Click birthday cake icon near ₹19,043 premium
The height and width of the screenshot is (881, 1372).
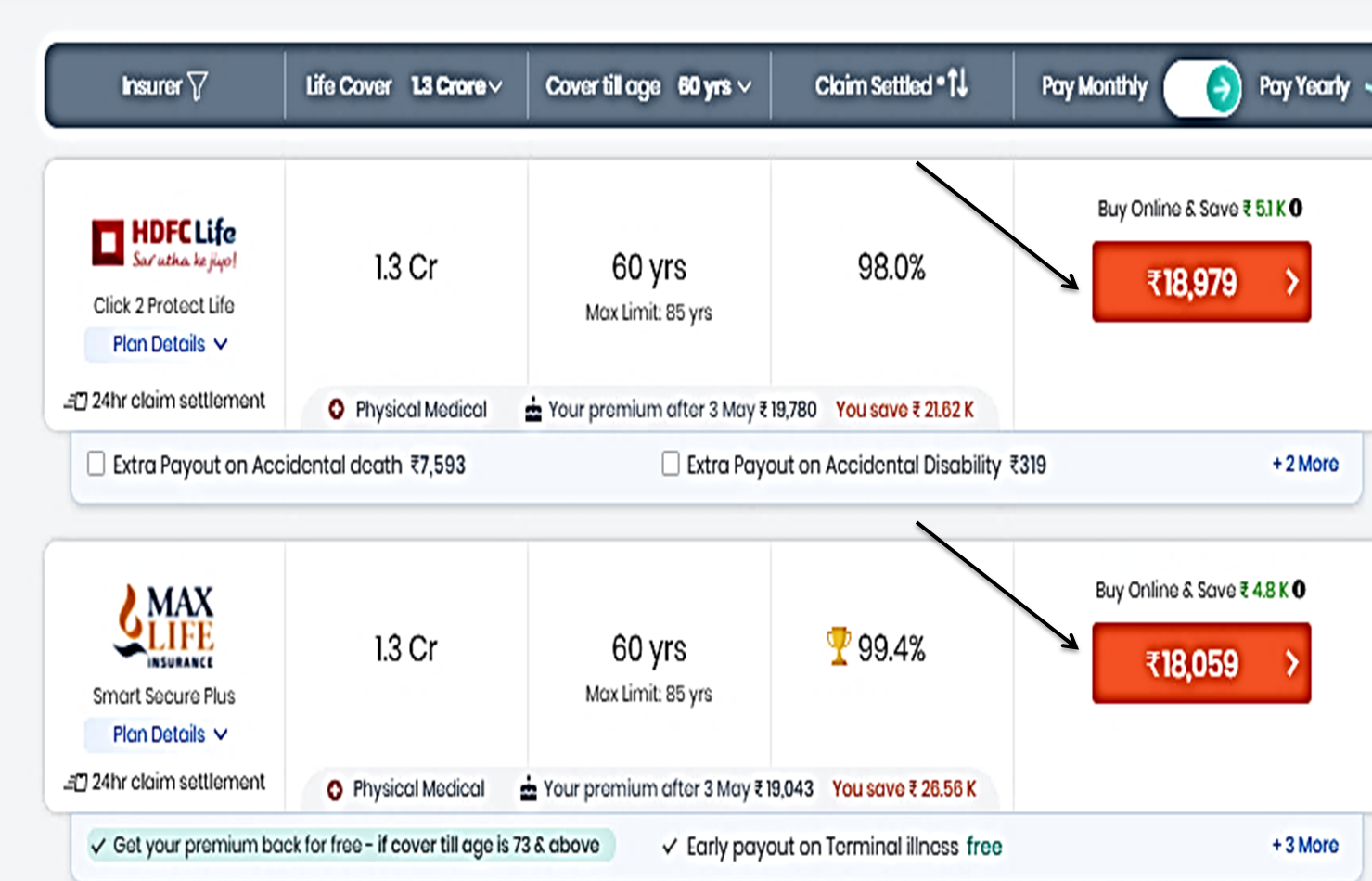click(529, 788)
